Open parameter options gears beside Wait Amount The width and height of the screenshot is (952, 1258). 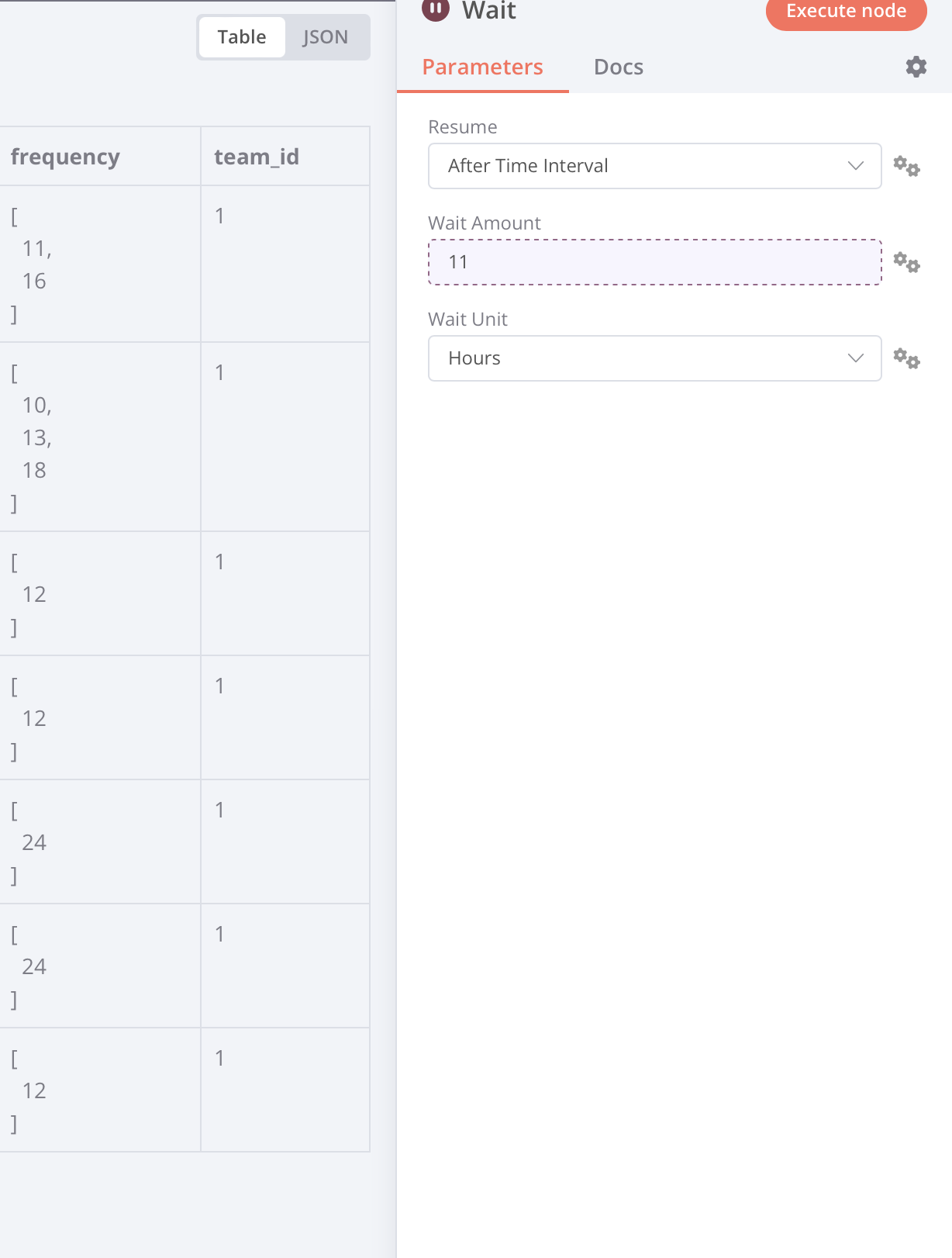(906, 263)
